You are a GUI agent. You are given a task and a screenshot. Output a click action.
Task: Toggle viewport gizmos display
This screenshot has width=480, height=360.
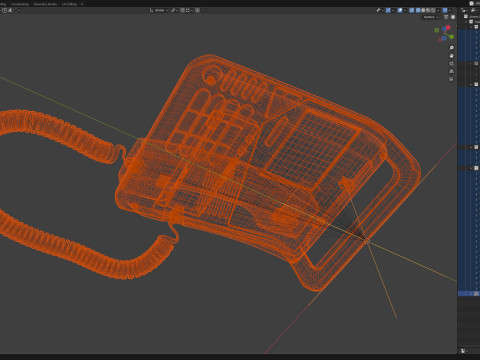coord(388,10)
